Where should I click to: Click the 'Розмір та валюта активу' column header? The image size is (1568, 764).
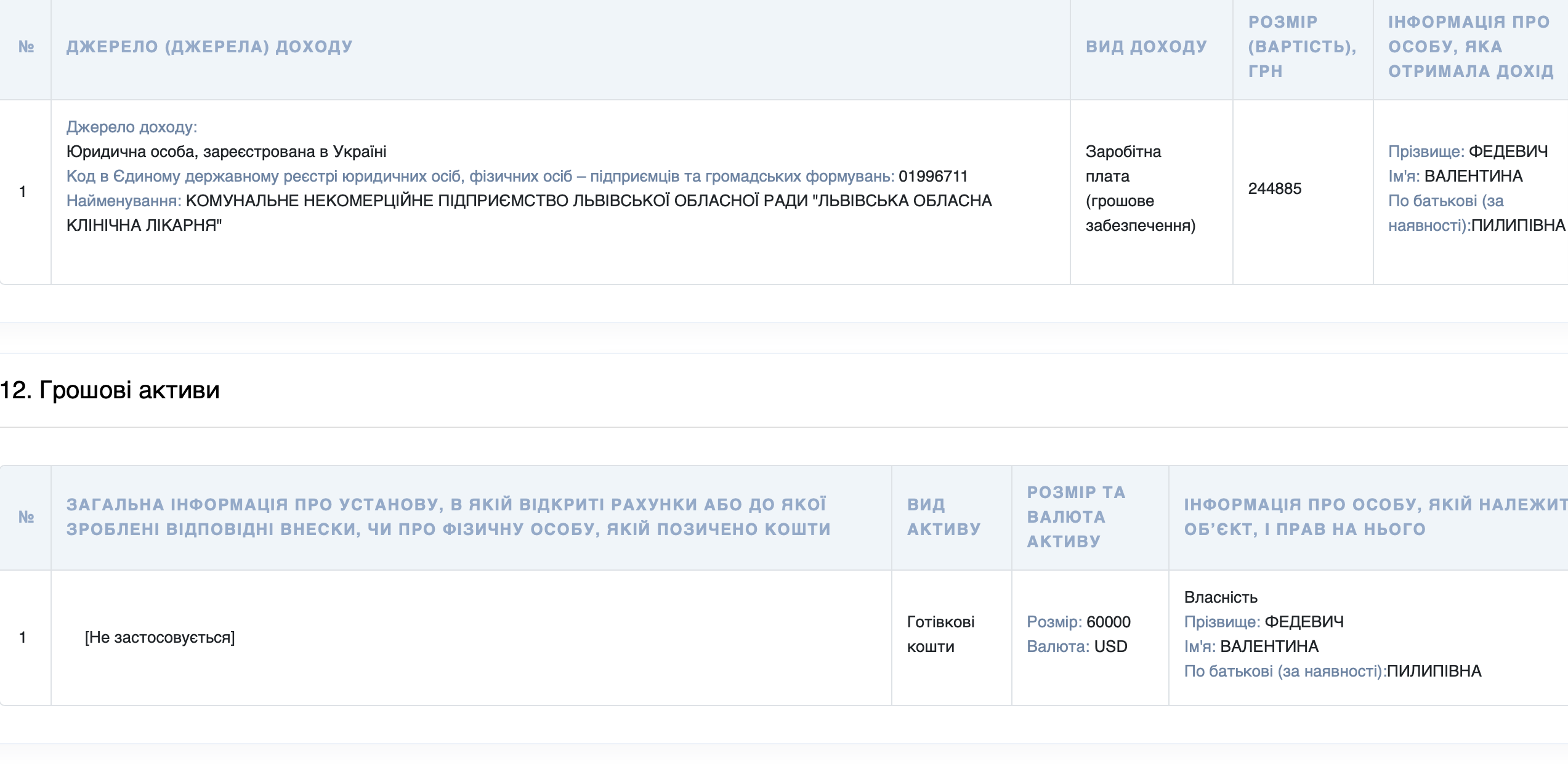point(1076,517)
